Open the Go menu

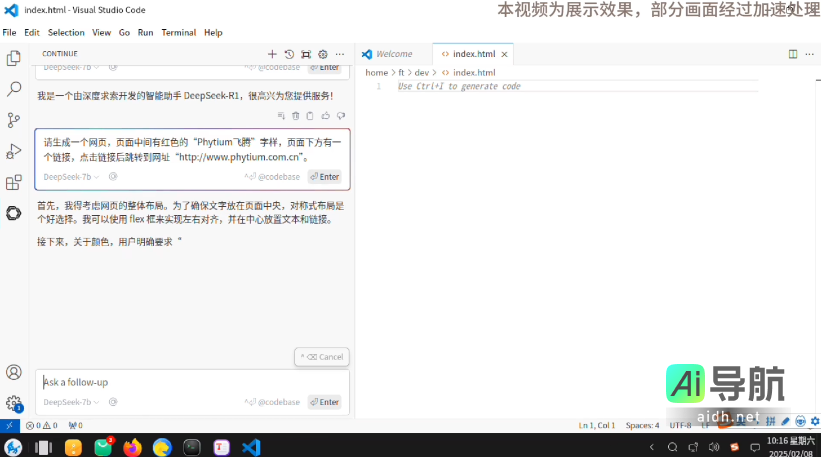[x=124, y=32]
